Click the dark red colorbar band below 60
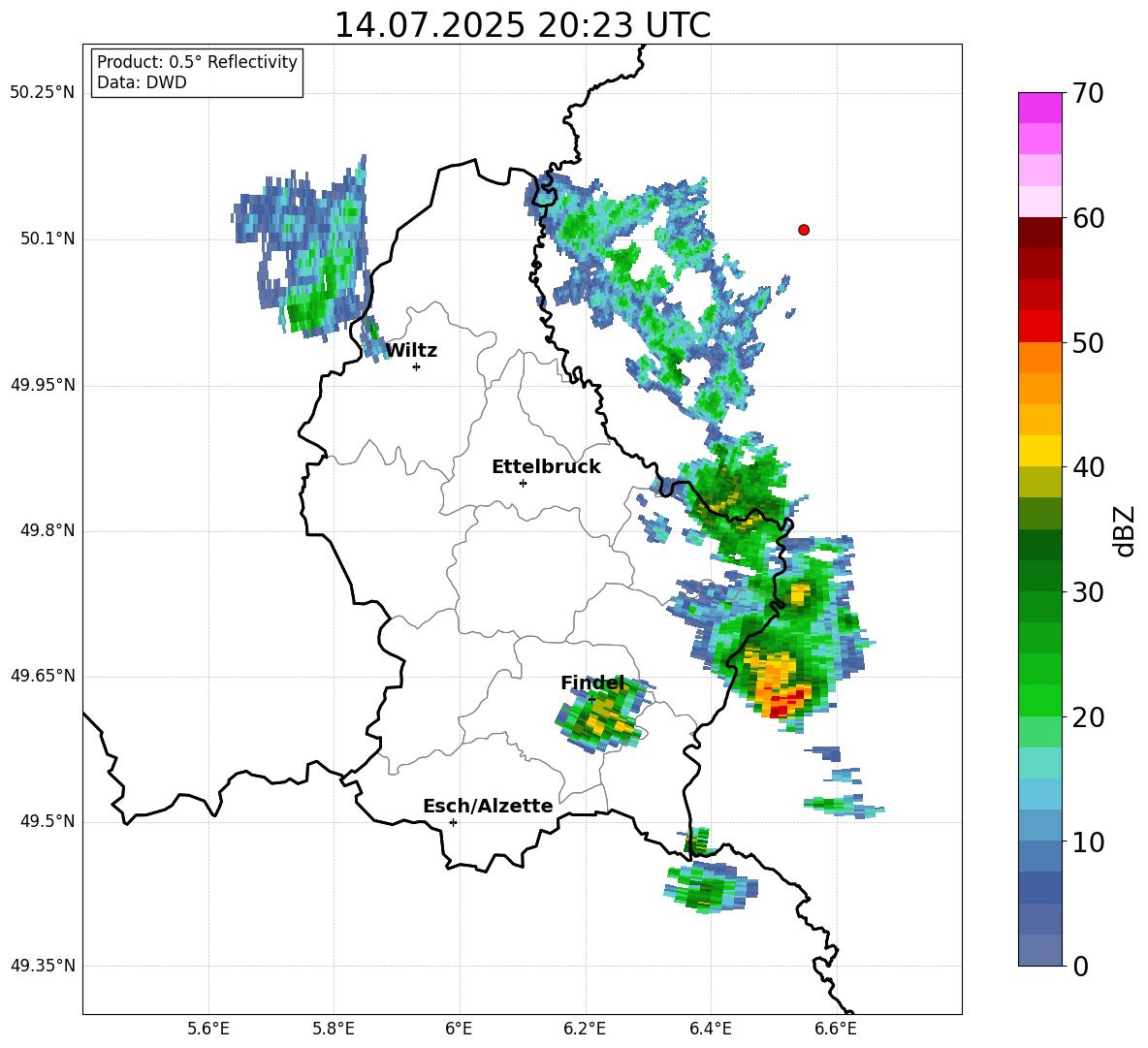 click(x=1039, y=232)
